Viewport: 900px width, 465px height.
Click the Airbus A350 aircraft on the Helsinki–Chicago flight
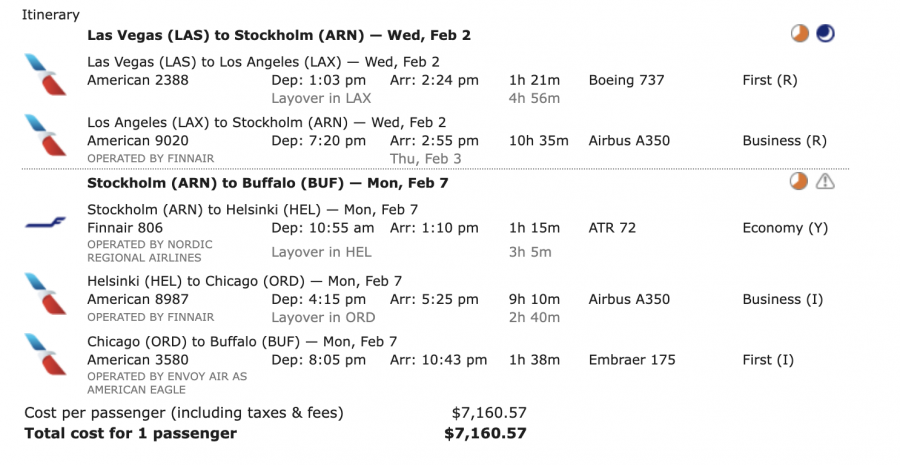pos(629,299)
